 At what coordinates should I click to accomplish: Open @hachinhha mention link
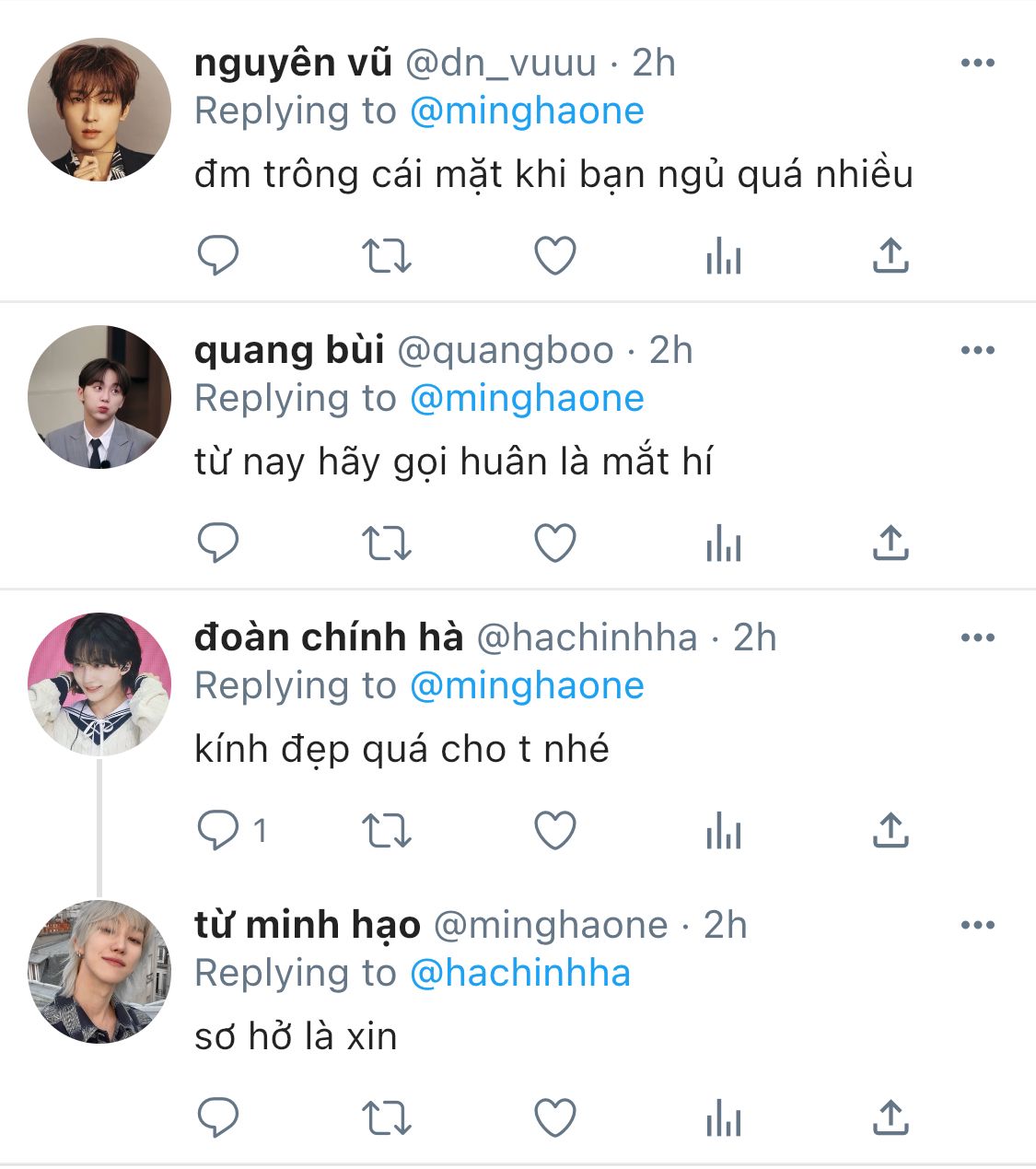519,974
